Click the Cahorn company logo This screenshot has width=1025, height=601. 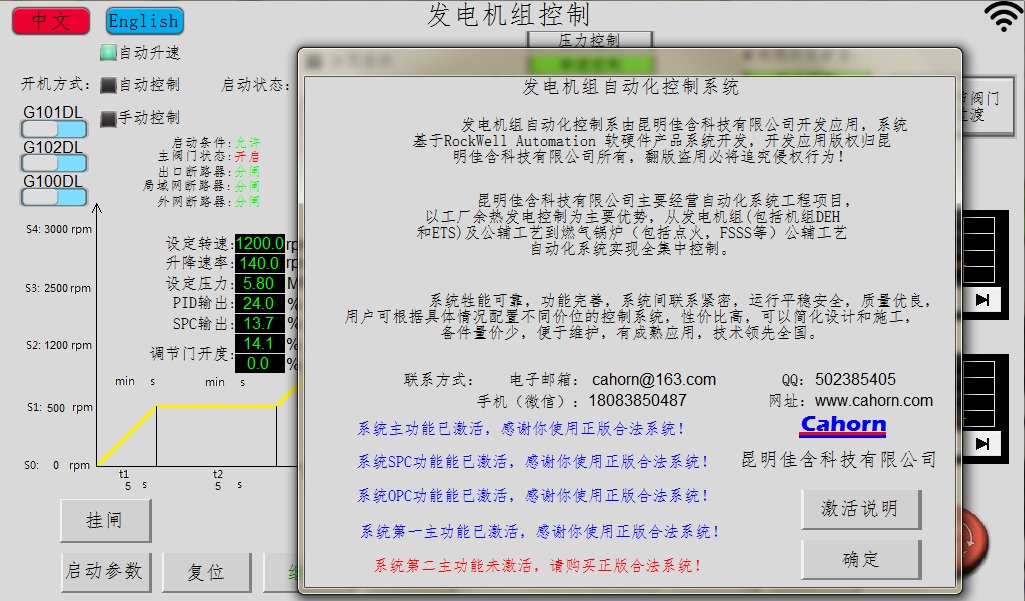843,424
